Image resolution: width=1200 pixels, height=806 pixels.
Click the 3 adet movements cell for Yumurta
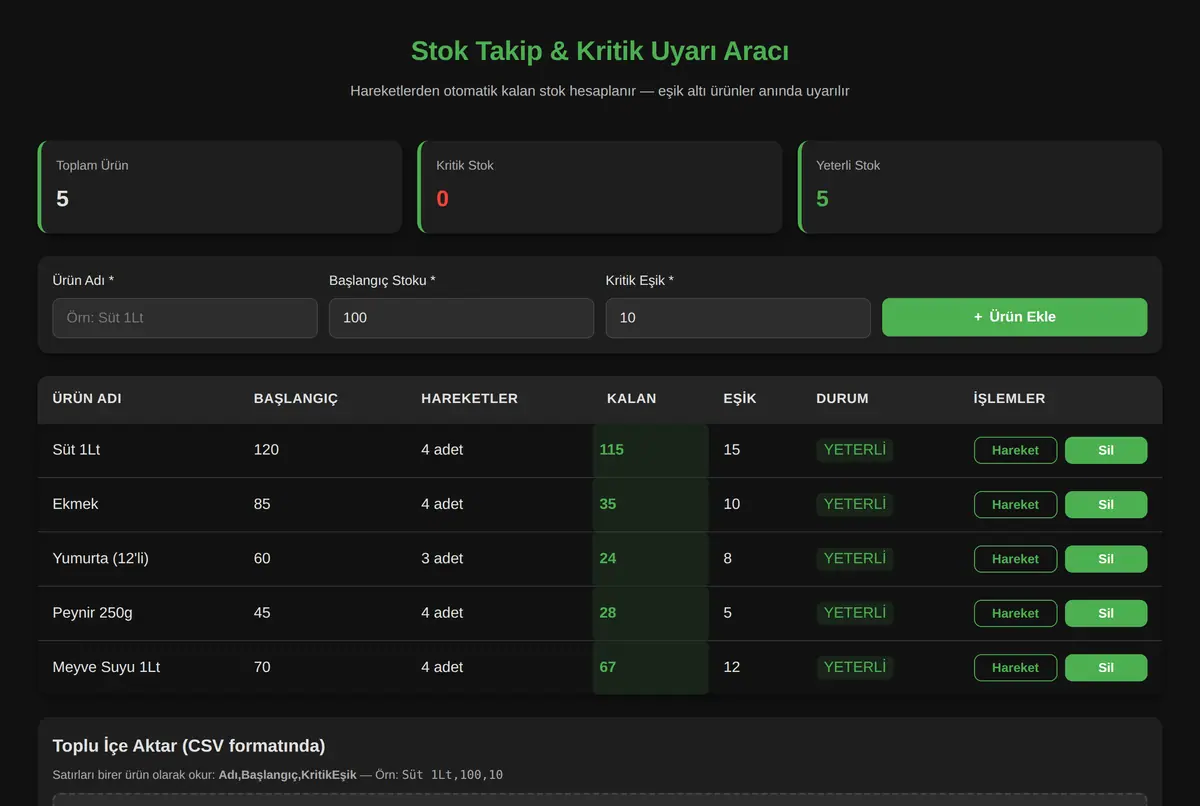tap(442, 558)
